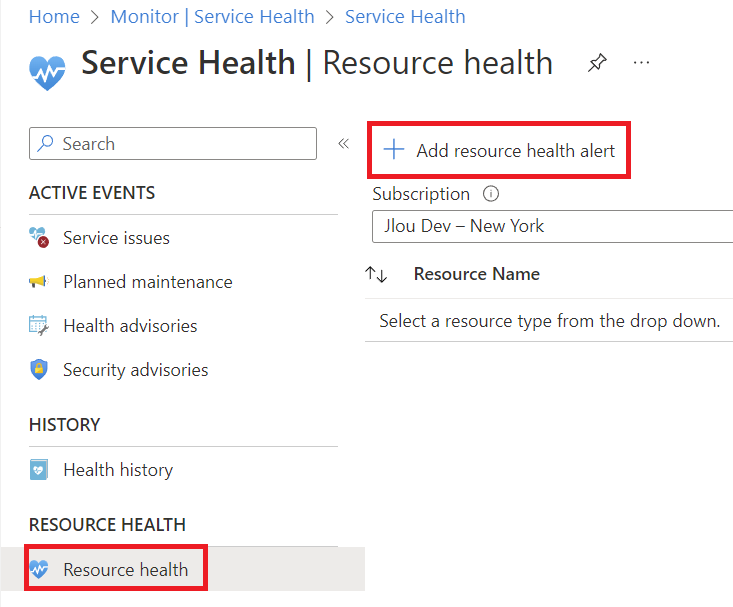The image size is (733, 607).
Task: Click the search magnifier icon
Action: (45, 143)
